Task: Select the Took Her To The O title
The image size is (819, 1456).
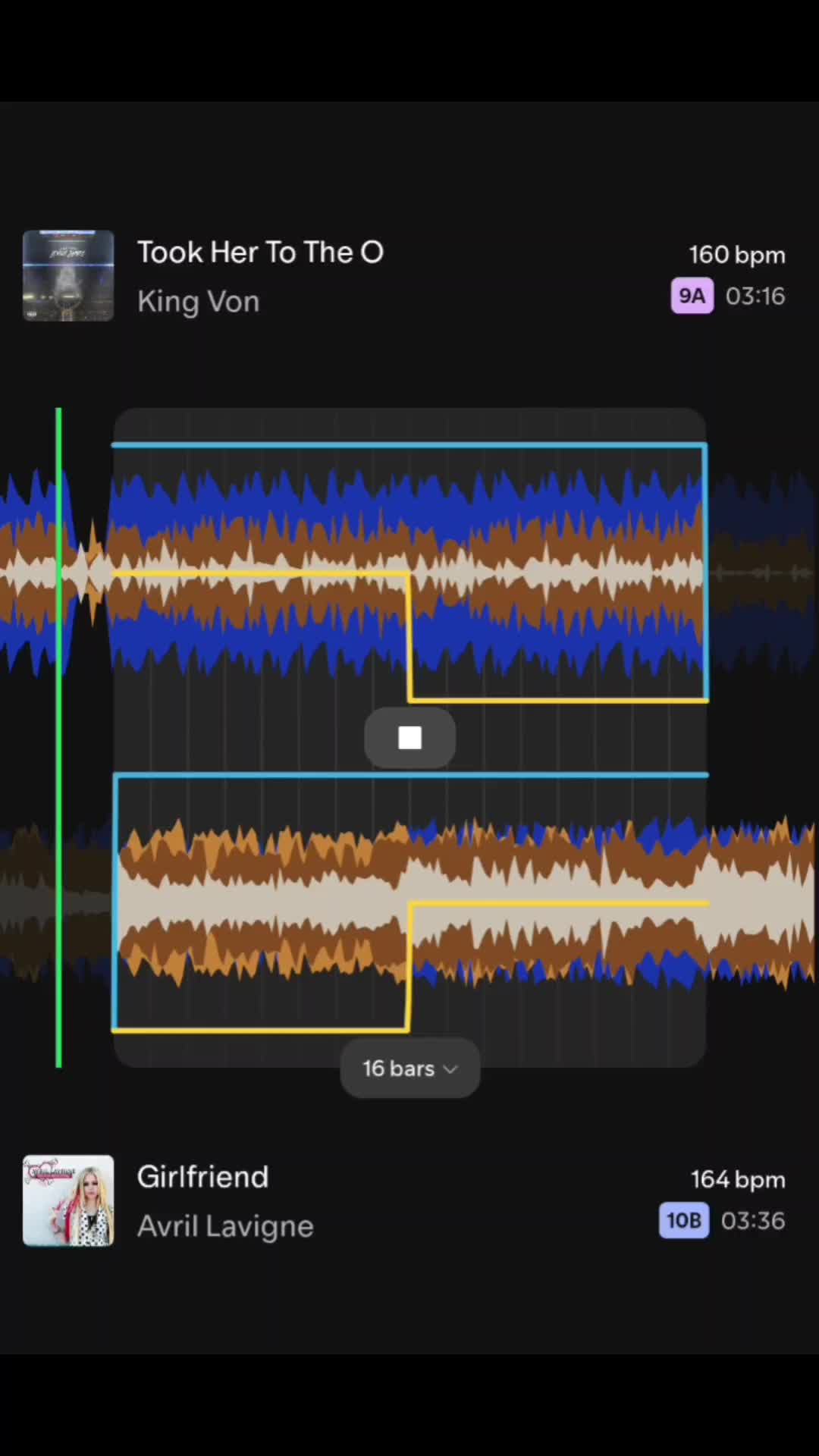Action: 260,253
